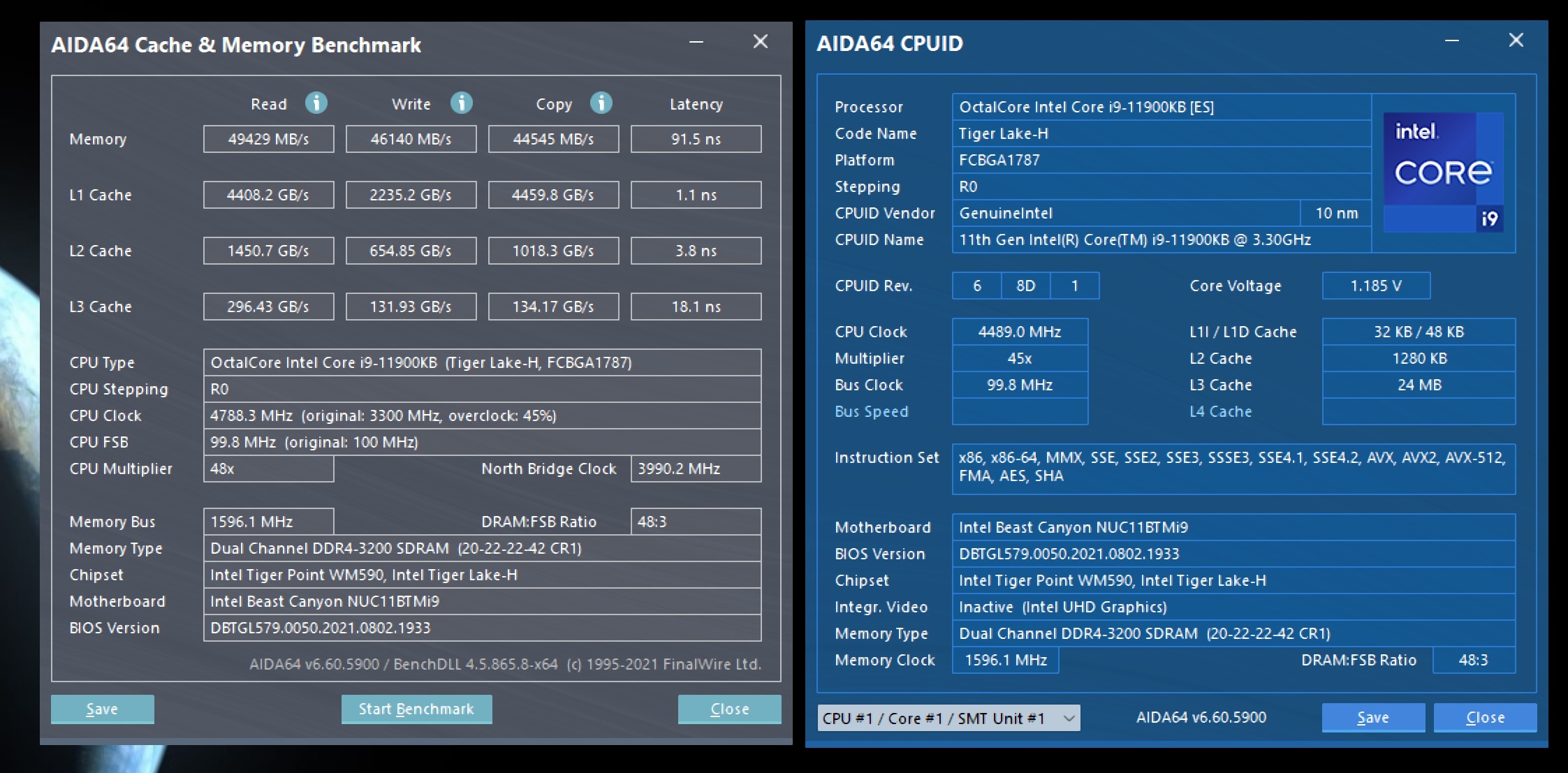Click Memory Clock 1596.1 MHz in CPUID
Viewport: 1568px width, 773px height.
[x=1005, y=660]
